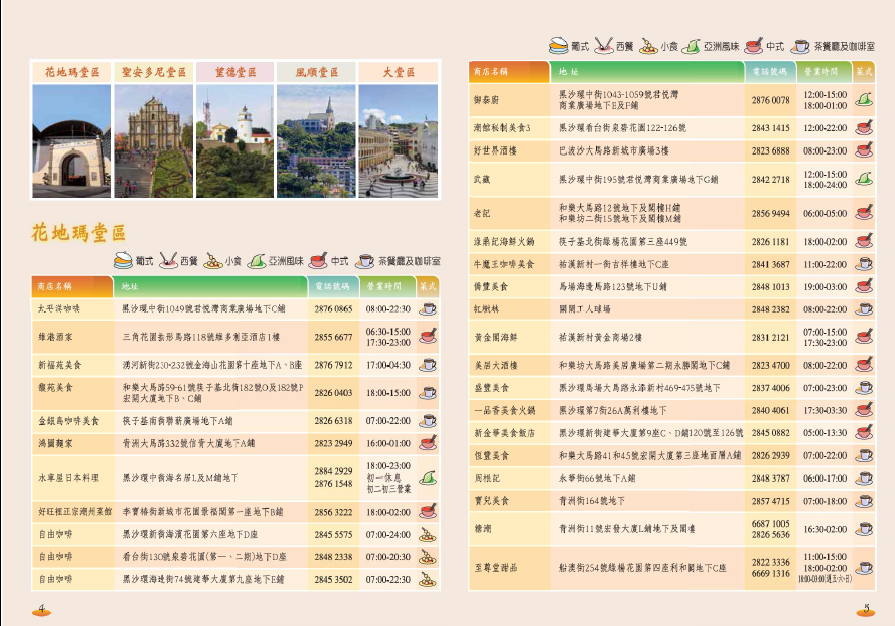Click the 西餐 icon in top-right legend
Screen dimensions: 895x626
click(604, 46)
